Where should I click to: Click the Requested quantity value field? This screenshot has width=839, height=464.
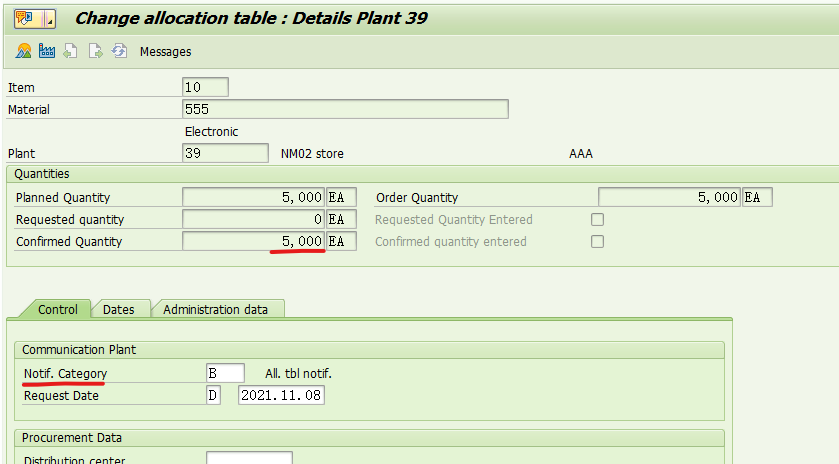pos(253,219)
